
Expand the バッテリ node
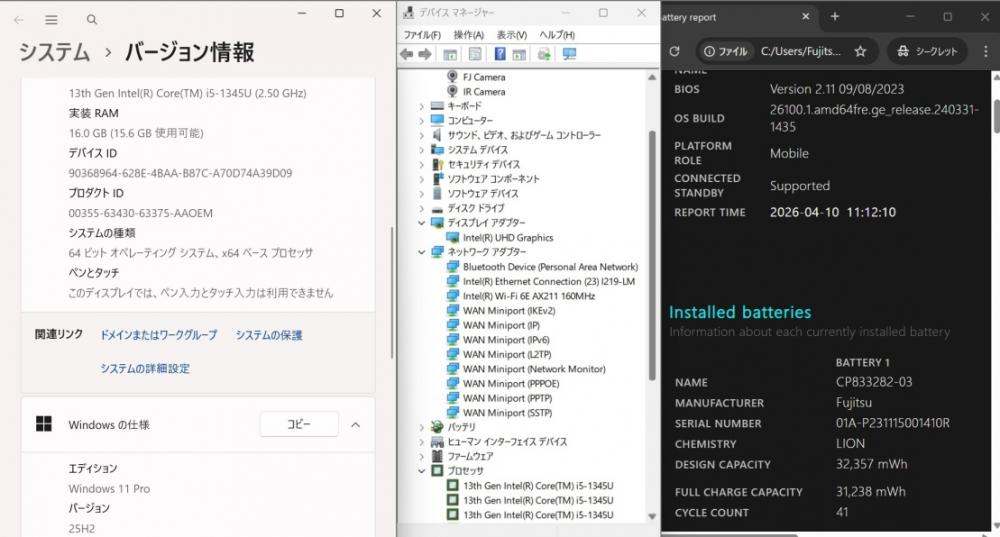422,427
